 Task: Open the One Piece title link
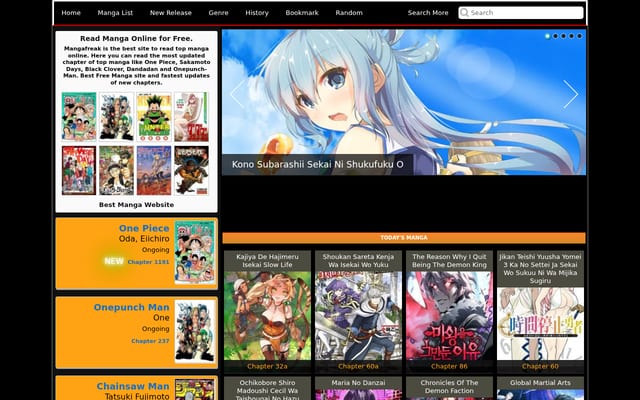tap(144, 228)
